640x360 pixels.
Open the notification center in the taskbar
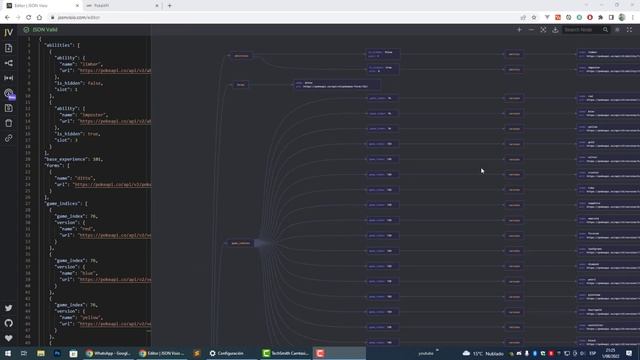629,353
